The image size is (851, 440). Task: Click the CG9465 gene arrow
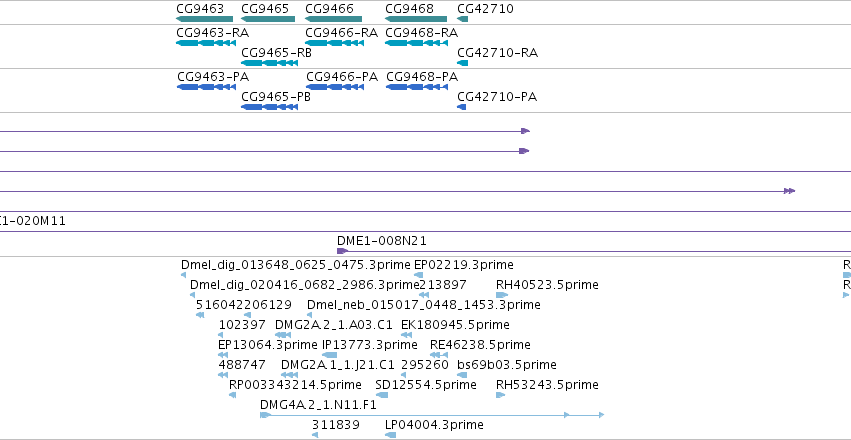point(268,19)
